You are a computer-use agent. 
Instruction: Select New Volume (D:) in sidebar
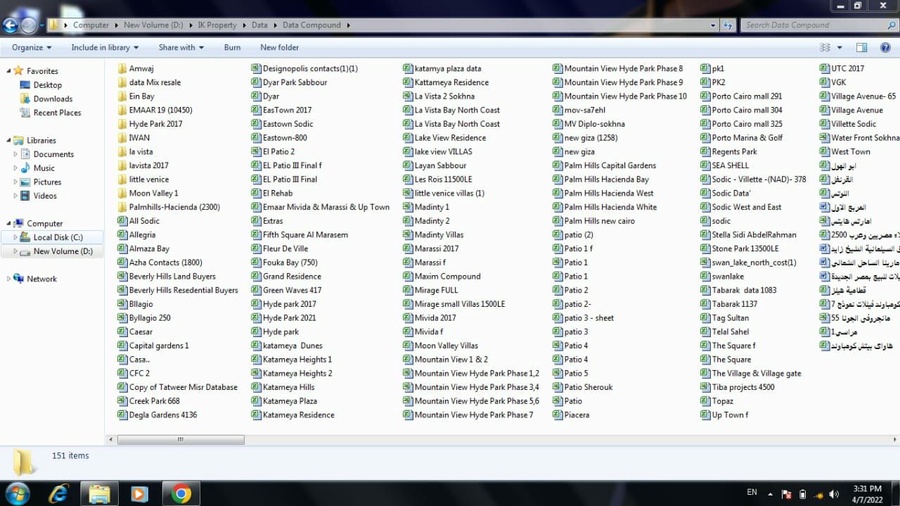coord(63,251)
